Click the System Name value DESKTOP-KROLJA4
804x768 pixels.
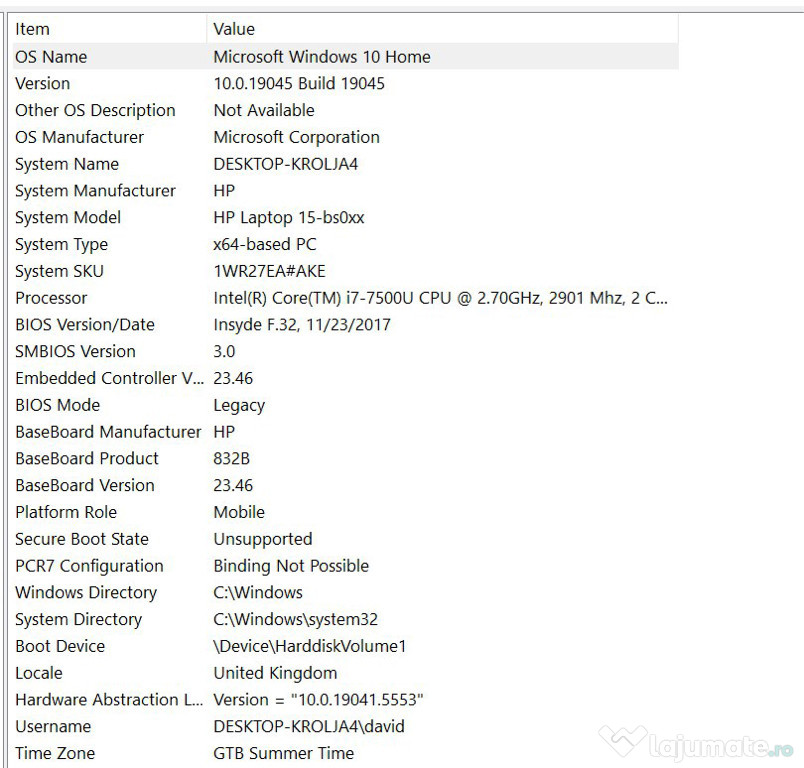click(x=286, y=164)
